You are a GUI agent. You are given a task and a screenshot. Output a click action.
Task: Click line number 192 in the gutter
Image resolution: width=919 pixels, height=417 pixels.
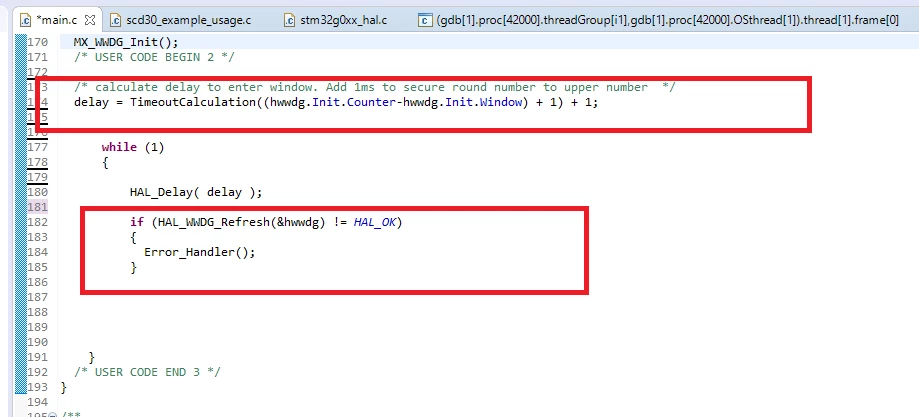pyautogui.click(x=38, y=372)
